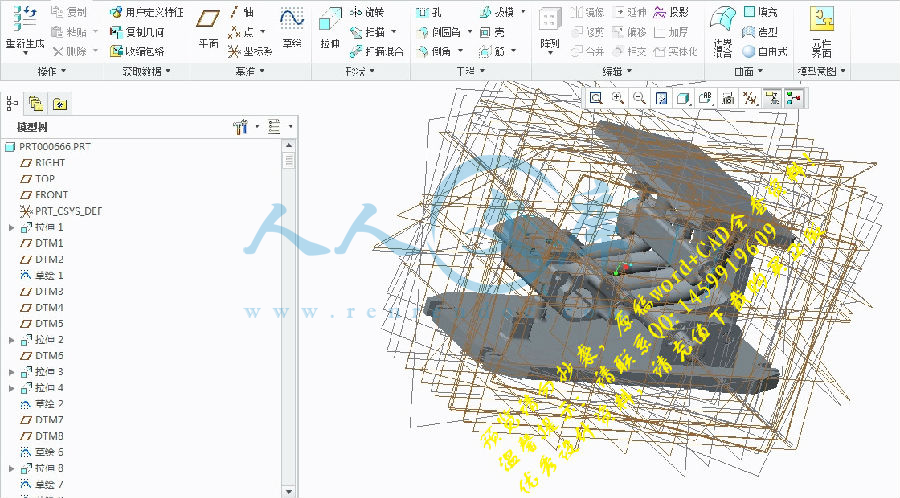Click the Repaint icon in view toolbar
The width and height of the screenshot is (900, 498).
pyautogui.click(x=661, y=99)
